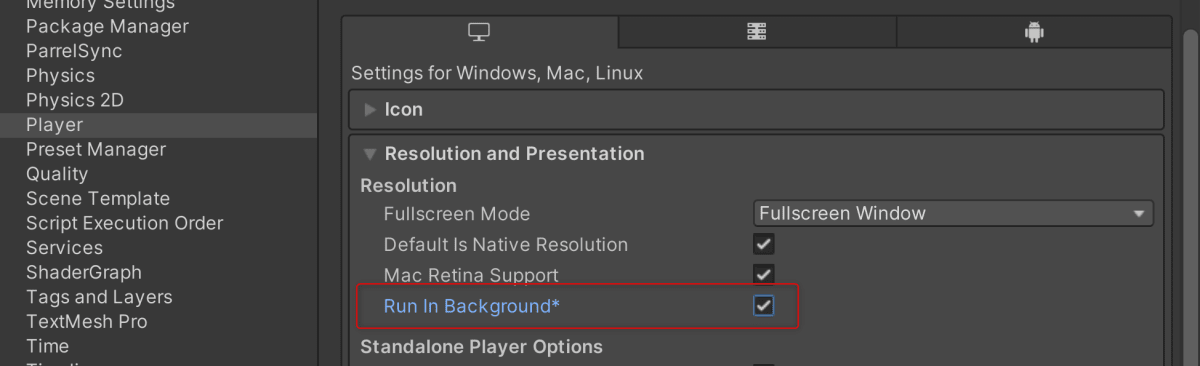Select the Player settings category

[158, 125]
